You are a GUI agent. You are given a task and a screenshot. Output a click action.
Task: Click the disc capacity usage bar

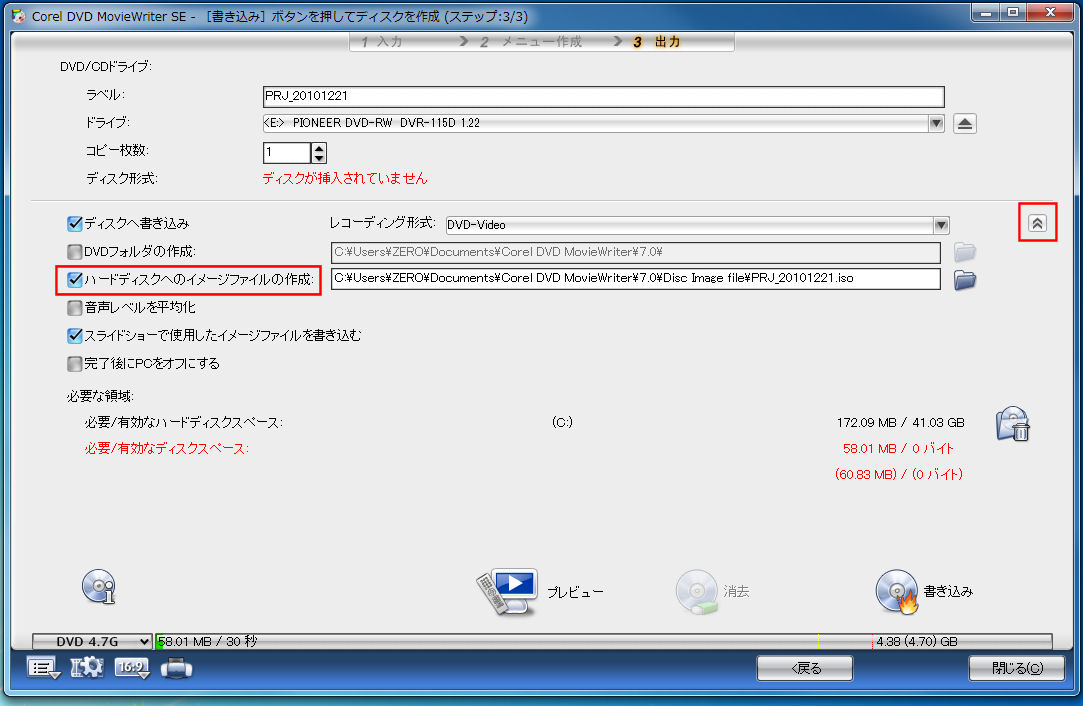[x=604, y=642]
